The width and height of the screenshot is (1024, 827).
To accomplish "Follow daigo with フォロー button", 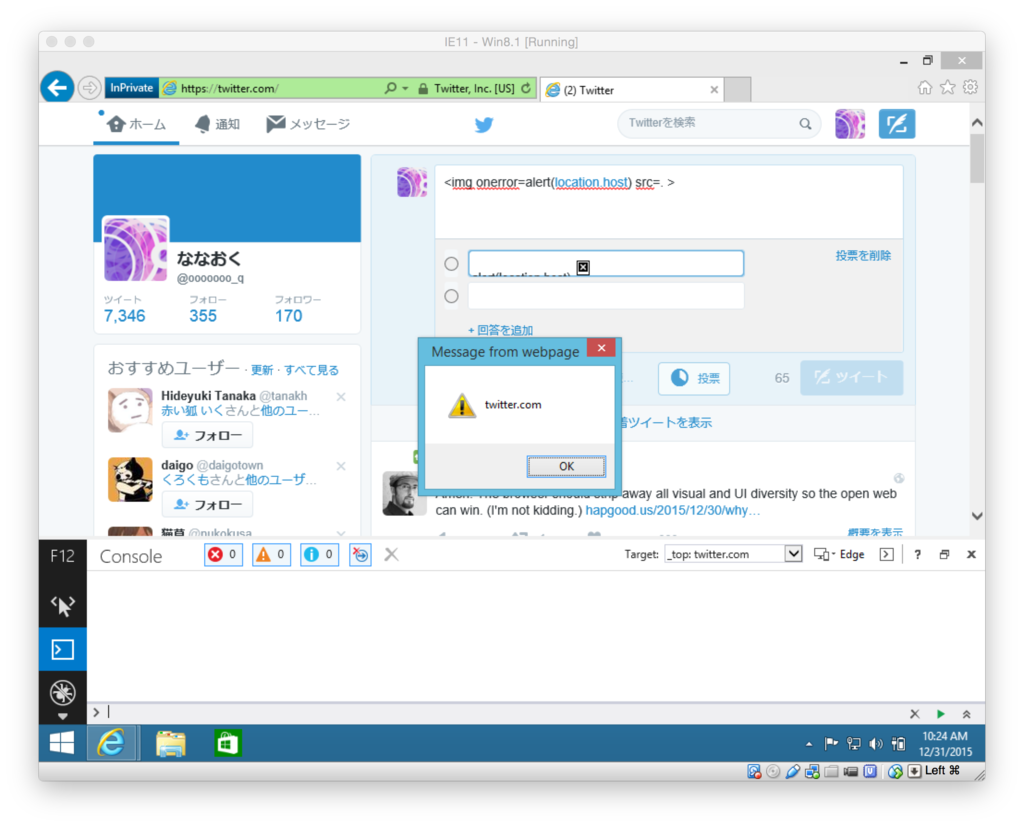I will (208, 504).
